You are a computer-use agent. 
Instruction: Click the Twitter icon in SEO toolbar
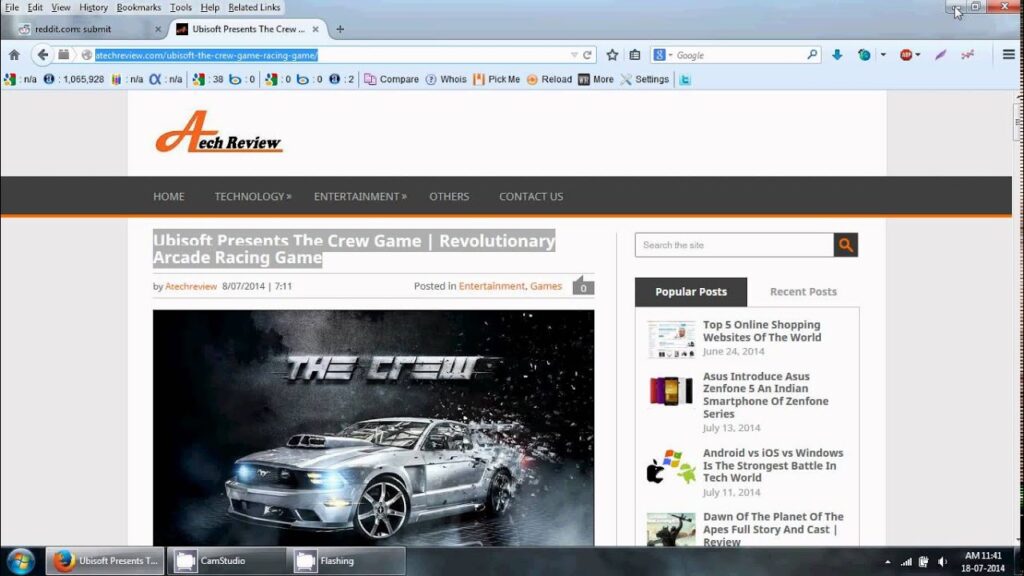click(684, 80)
